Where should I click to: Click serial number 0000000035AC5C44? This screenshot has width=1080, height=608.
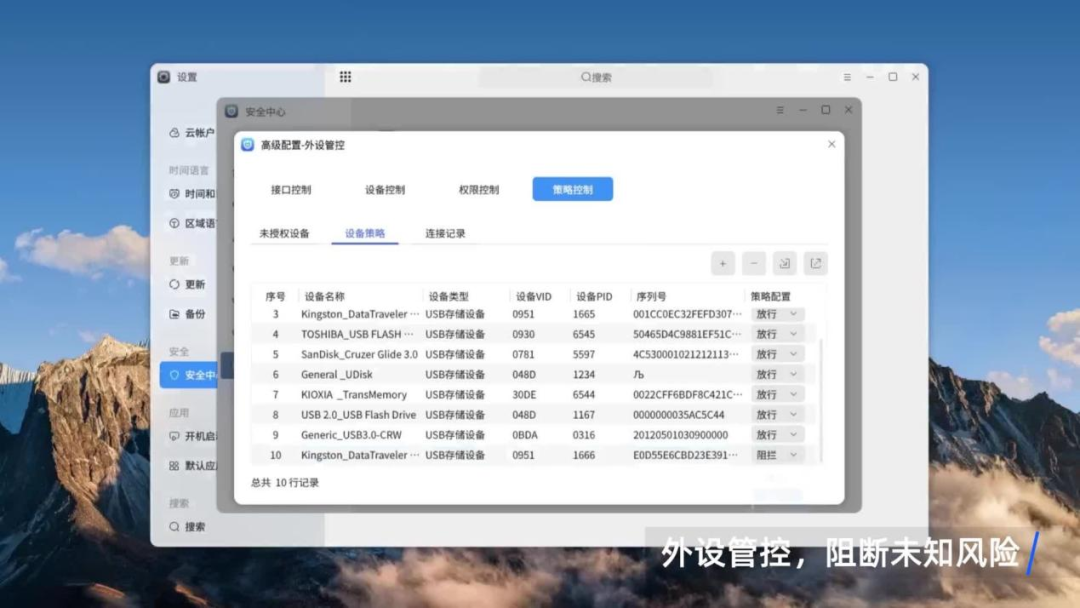click(x=678, y=415)
